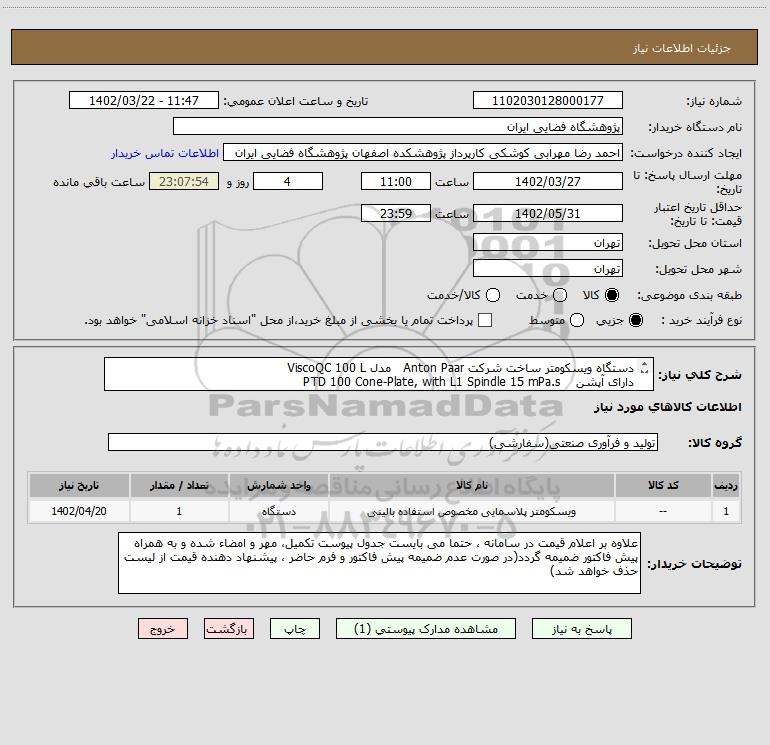
Task: Toggle the اسناد خزانه اسلامی payment checkbox
Action: click(485, 320)
